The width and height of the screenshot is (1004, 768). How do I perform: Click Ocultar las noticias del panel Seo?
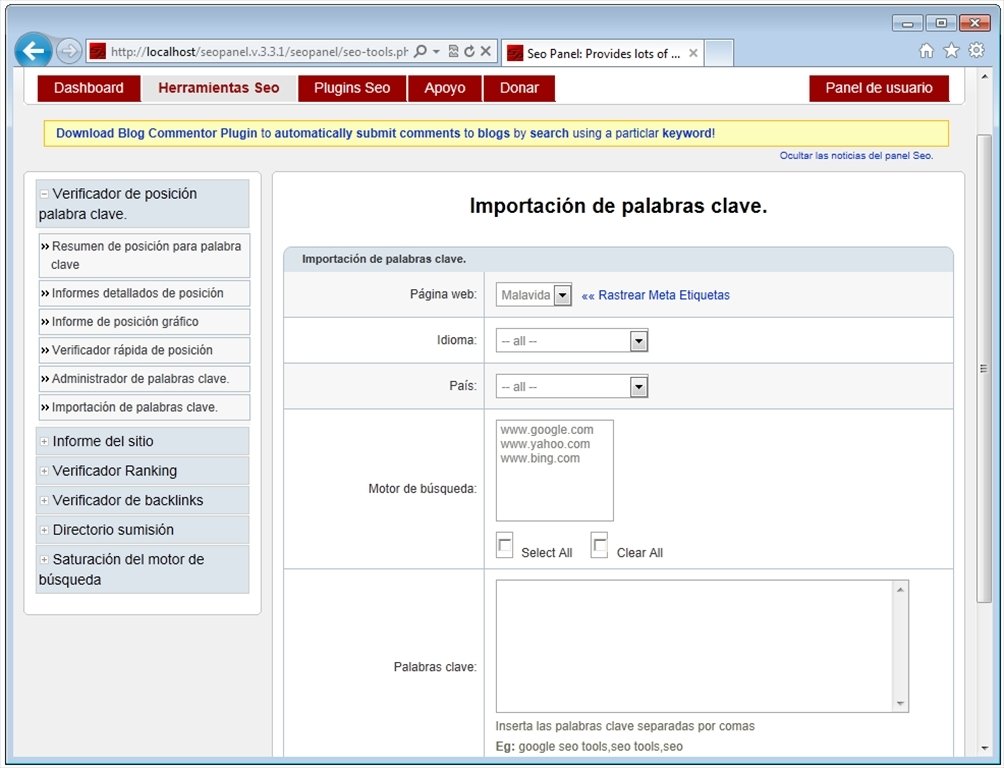point(856,156)
